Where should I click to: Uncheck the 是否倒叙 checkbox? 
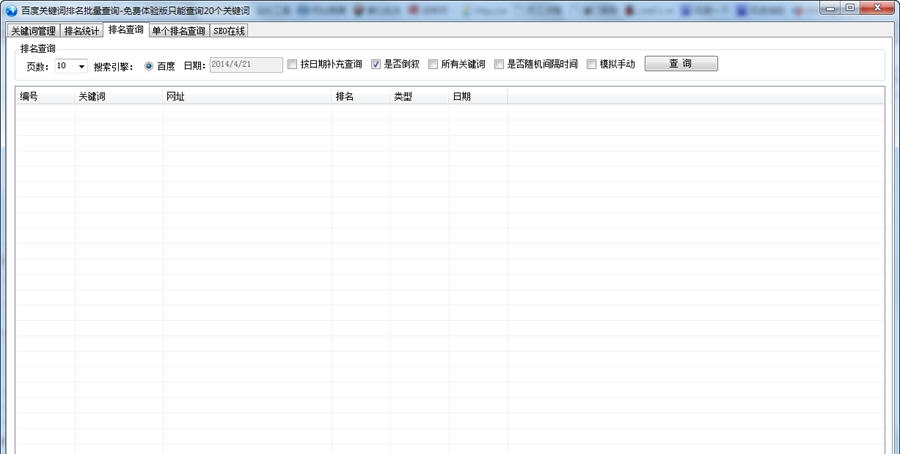376,64
